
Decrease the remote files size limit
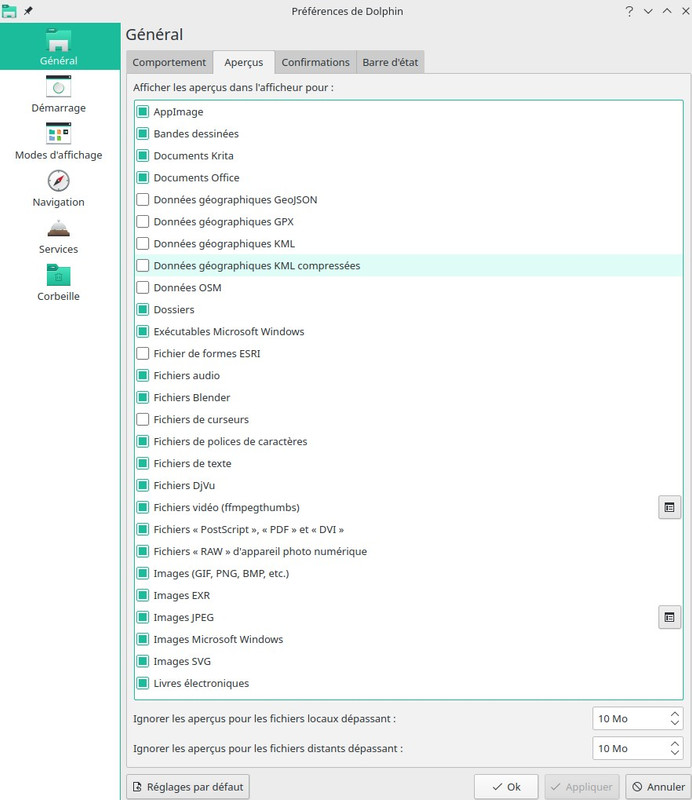click(x=675, y=753)
